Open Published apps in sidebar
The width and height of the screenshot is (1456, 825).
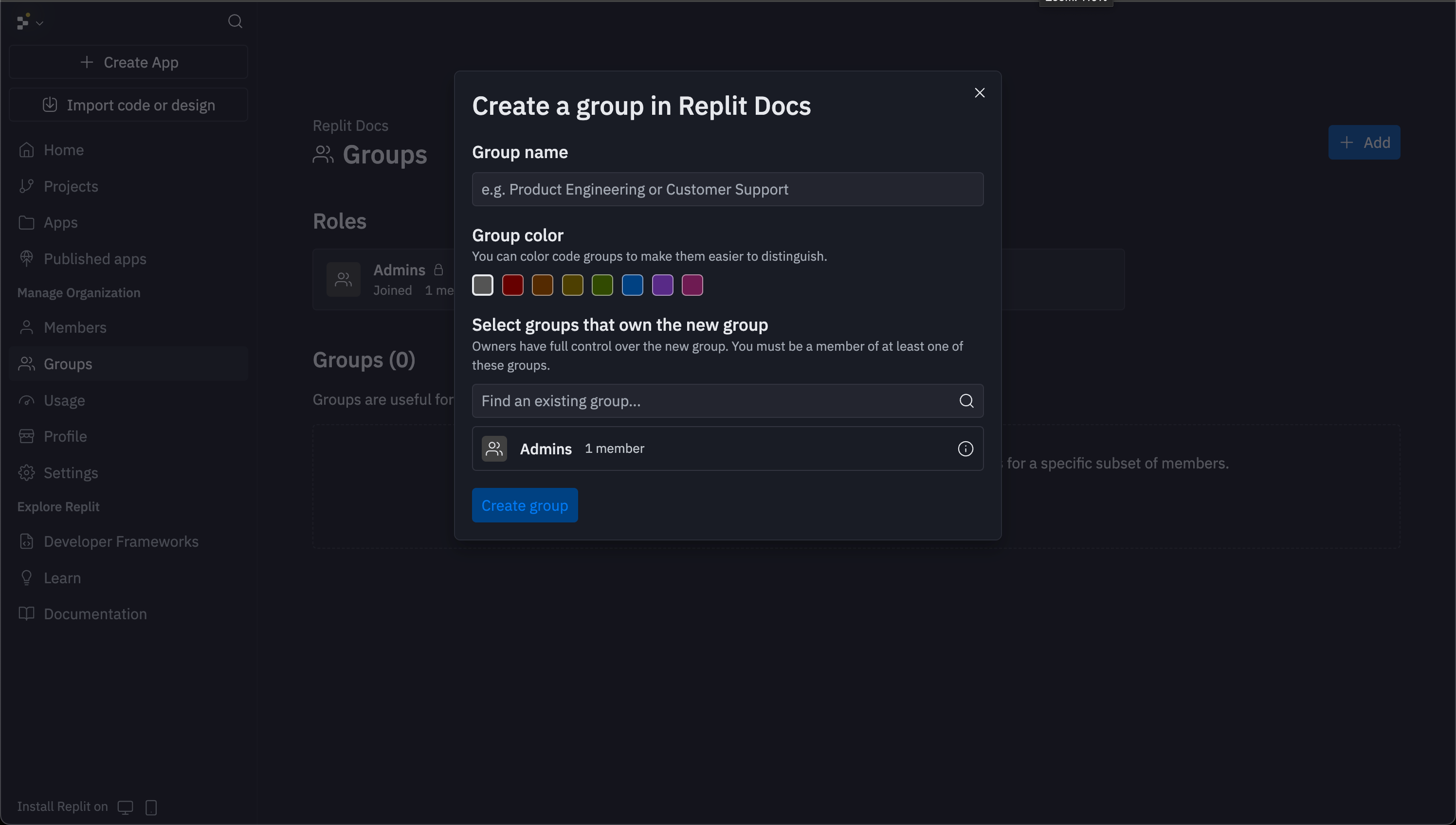coord(94,259)
